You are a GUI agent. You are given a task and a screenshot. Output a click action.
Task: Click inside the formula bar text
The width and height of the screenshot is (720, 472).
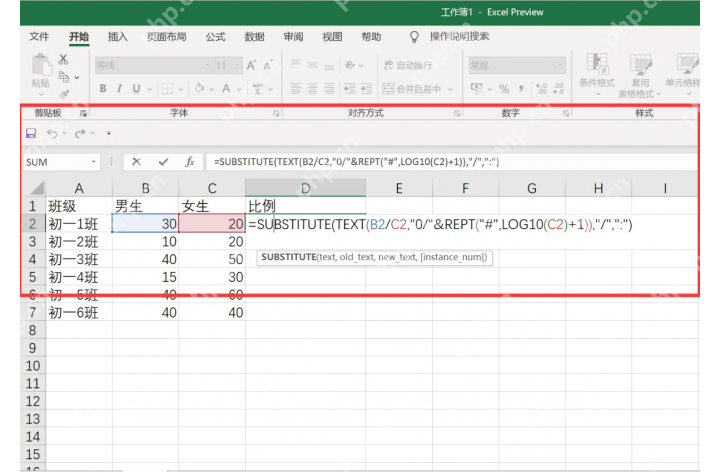click(x=356, y=162)
